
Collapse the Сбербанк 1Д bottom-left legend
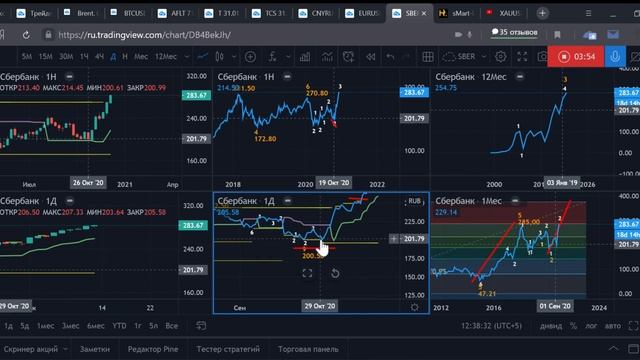coord(70,201)
